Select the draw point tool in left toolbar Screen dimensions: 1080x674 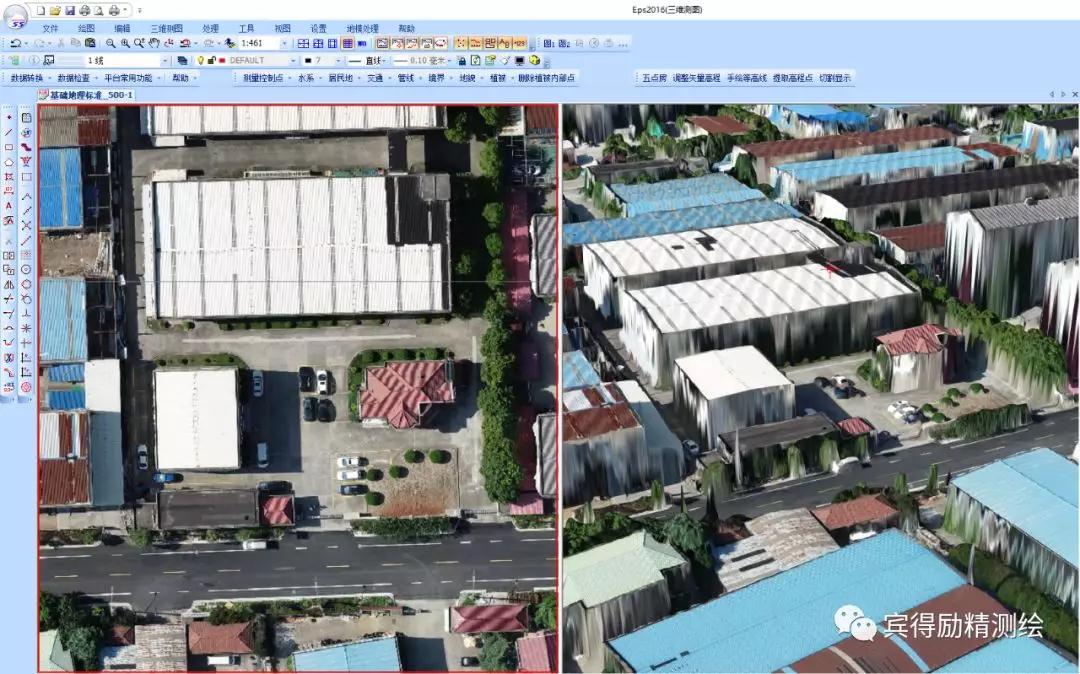[9, 116]
